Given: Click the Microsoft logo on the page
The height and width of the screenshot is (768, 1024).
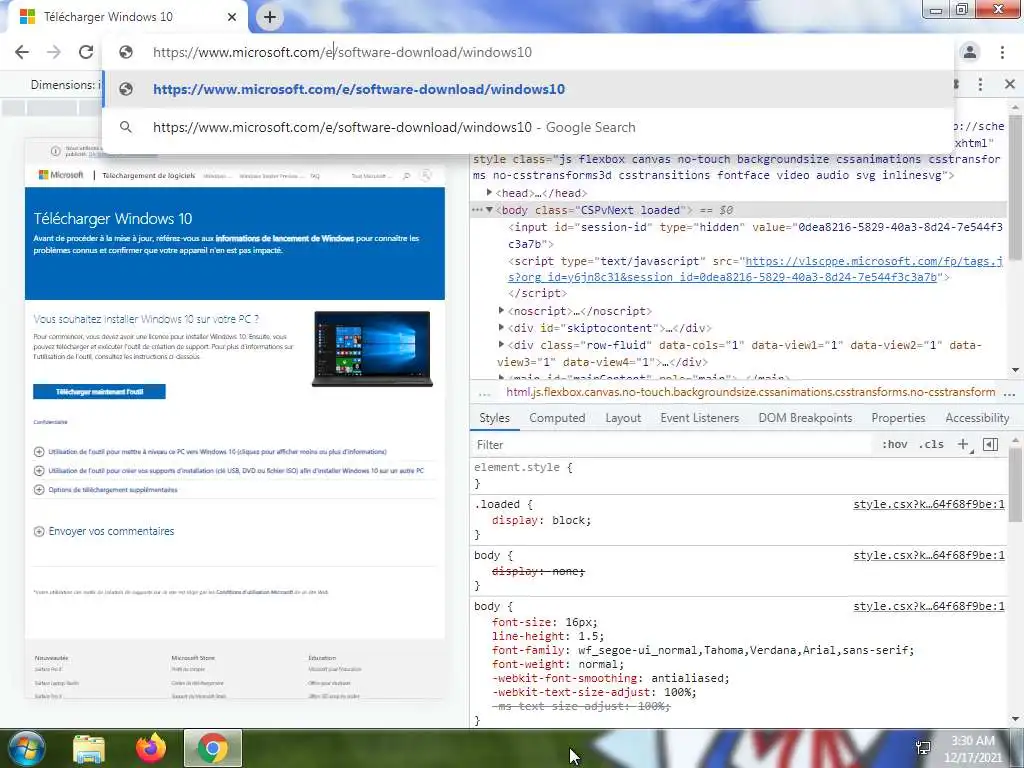Looking at the screenshot, I should [61, 175].
